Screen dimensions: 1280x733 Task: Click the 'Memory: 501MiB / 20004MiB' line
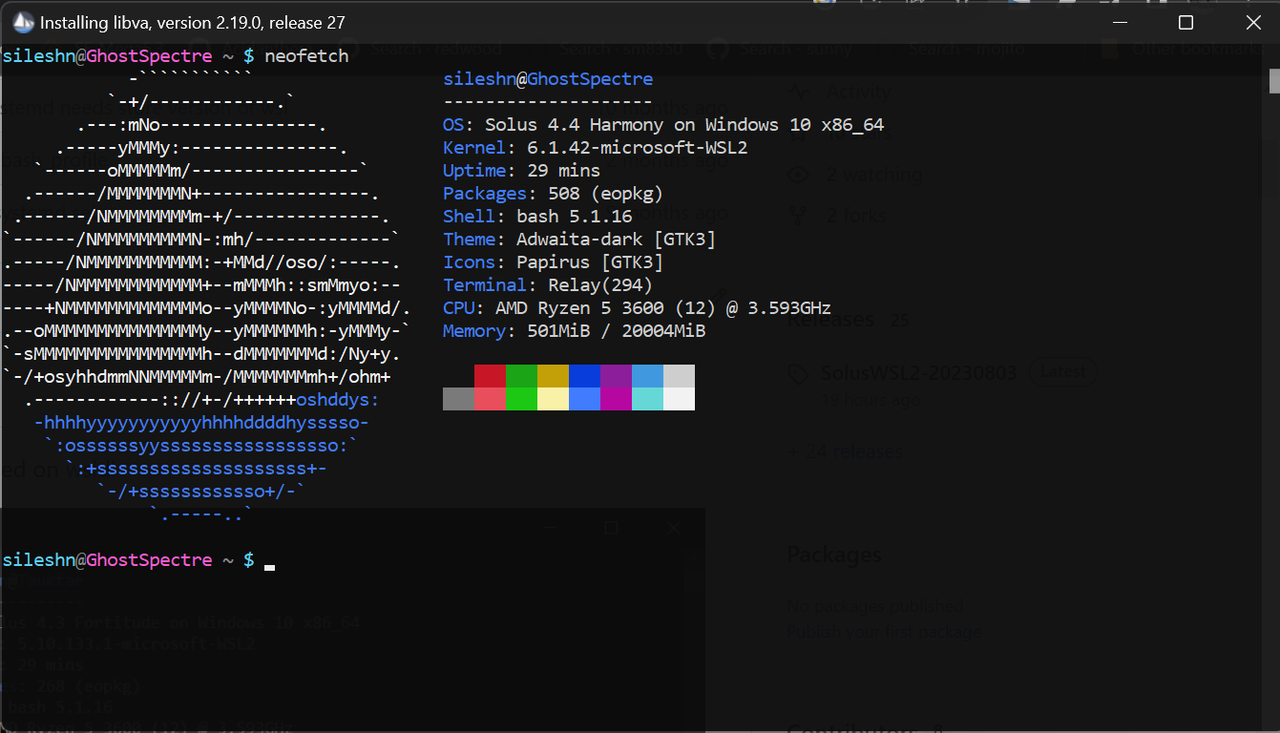tap(574, 331)
